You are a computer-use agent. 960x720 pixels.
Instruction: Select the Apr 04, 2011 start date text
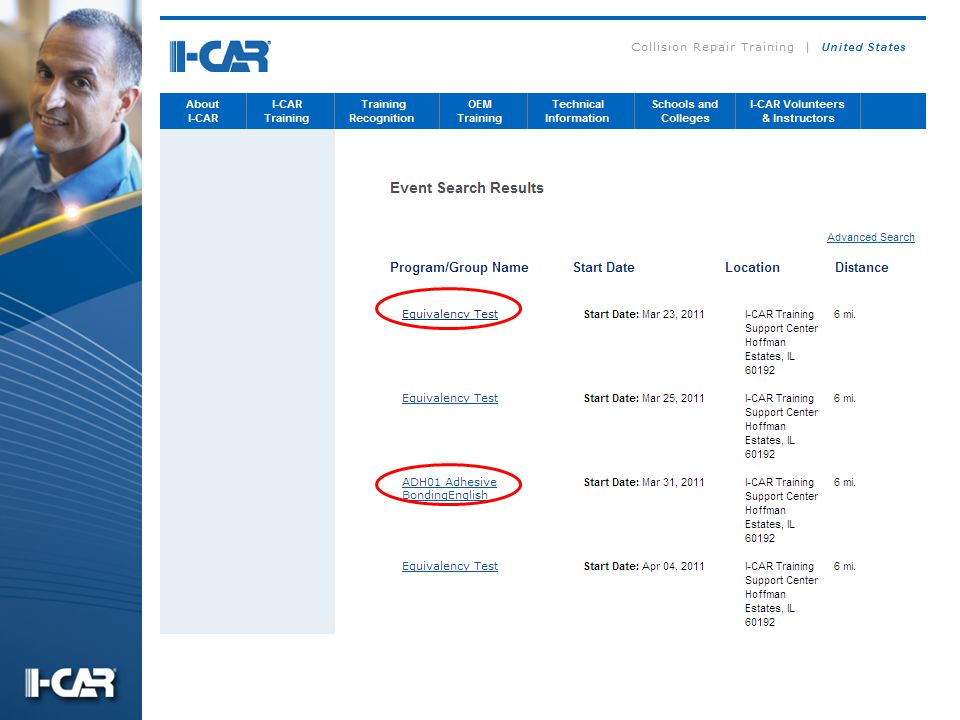(673, 566)
